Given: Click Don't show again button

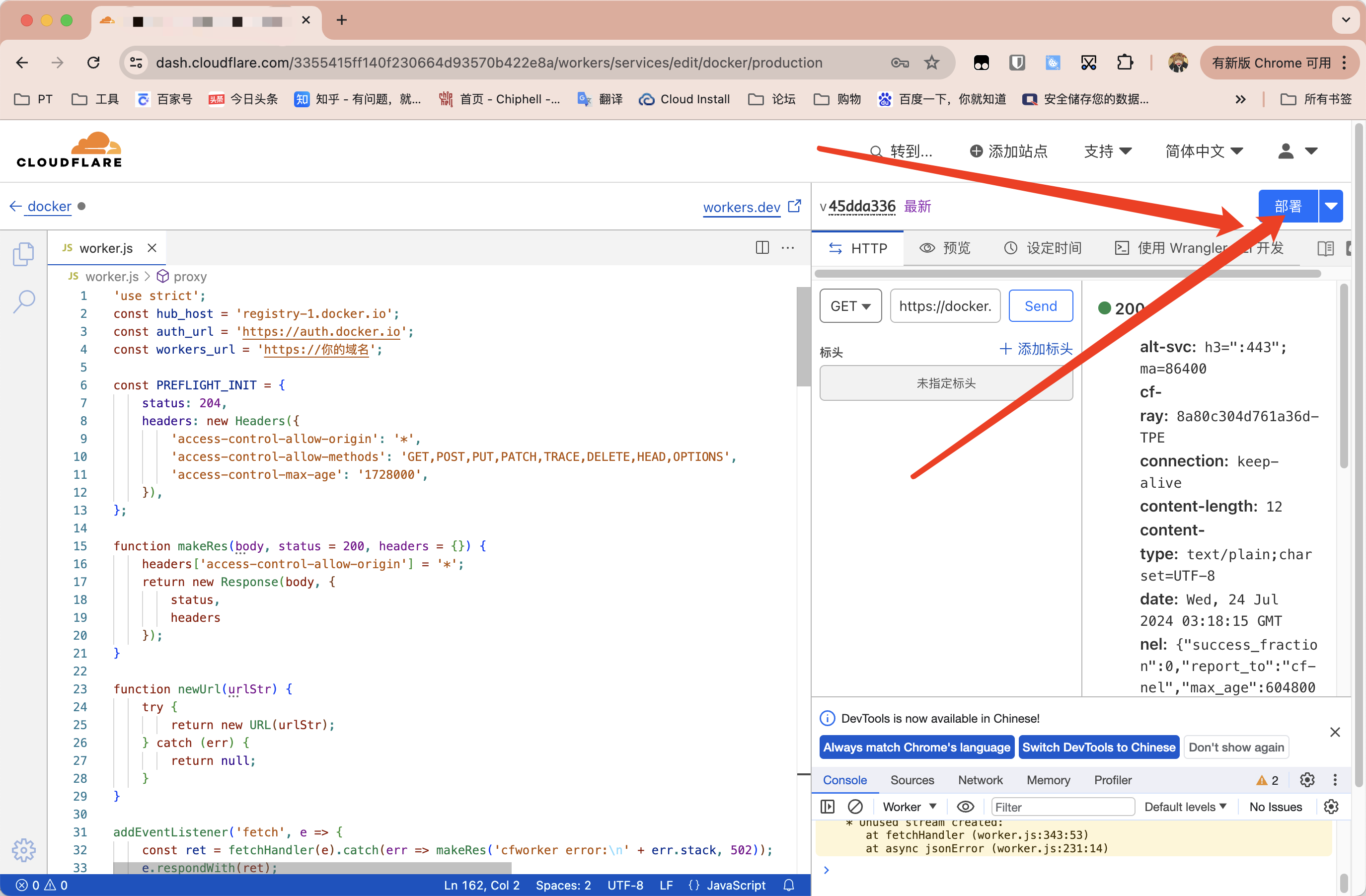Looking at the screenshot, I should point(1236,747).
